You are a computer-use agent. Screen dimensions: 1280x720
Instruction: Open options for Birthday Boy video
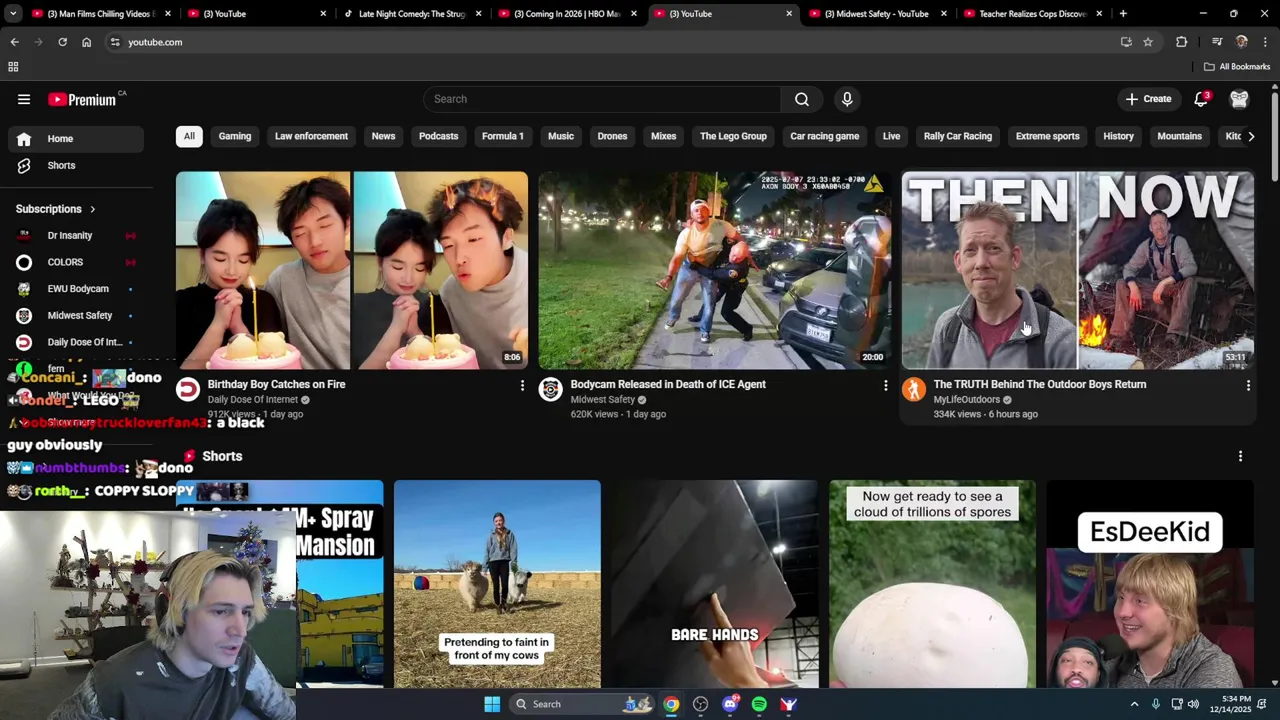pos(522,385)
